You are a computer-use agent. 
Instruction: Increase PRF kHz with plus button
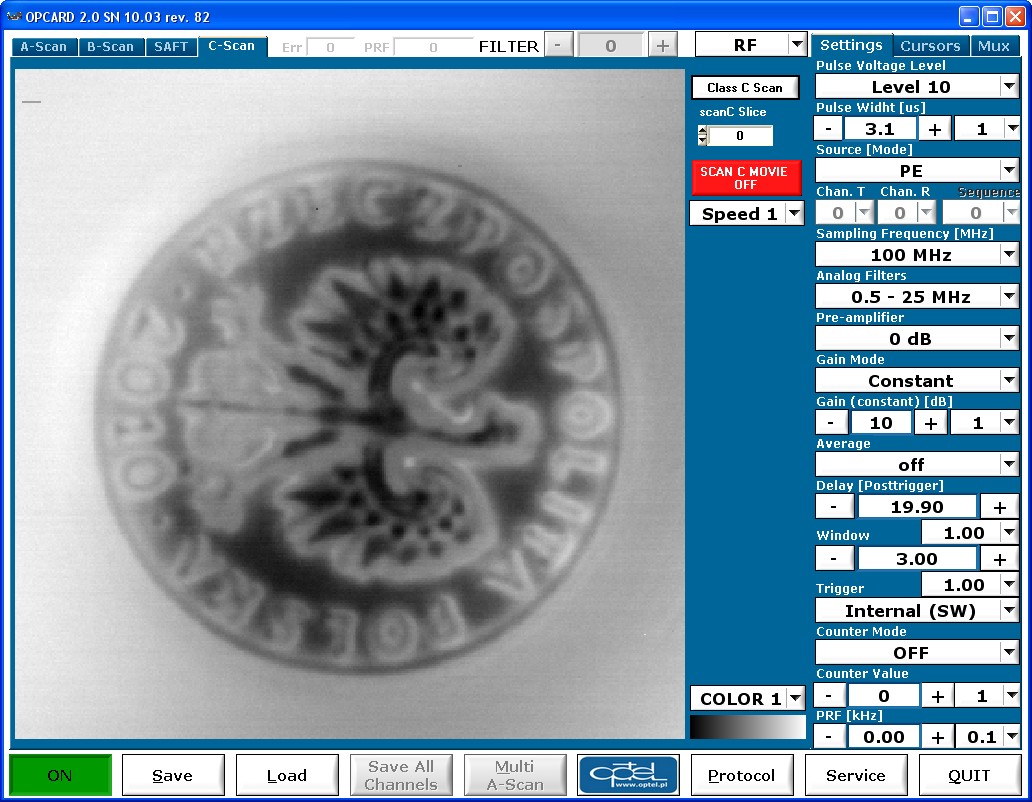pos(937,737)
